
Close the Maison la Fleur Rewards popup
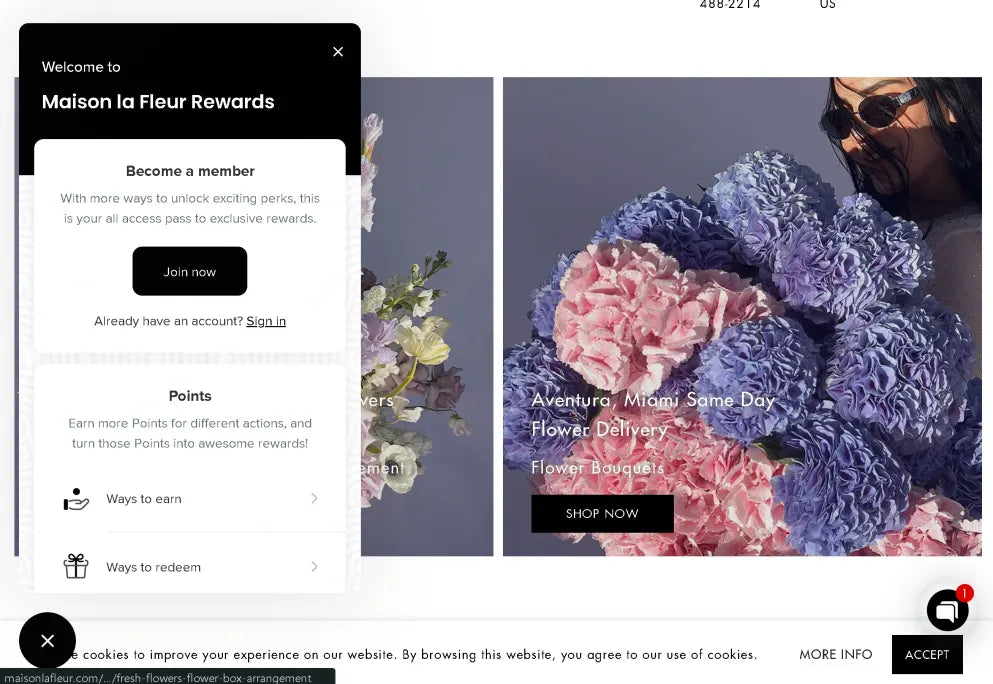pos(338,51)
